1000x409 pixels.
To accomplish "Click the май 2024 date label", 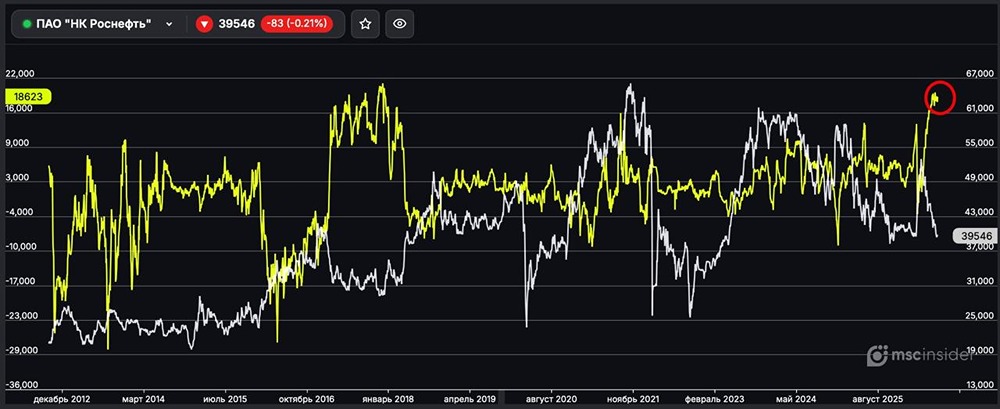I will pyautogui.click(x=795, y=399).
